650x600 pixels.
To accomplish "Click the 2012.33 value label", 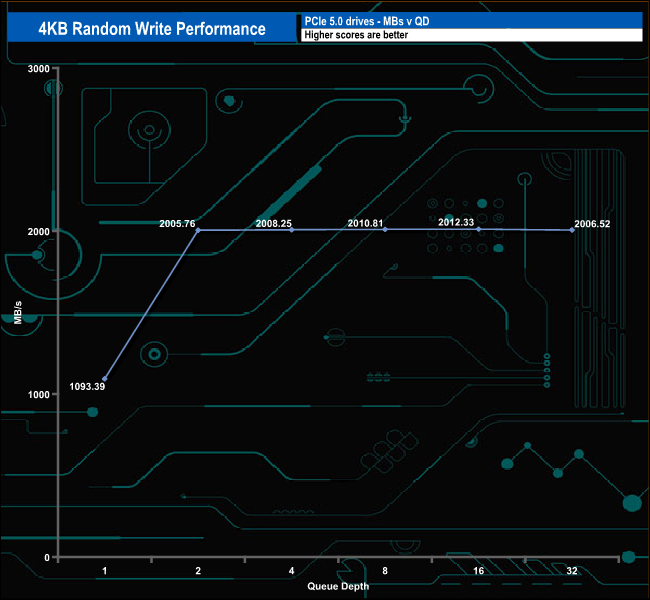I will [456, 222].
